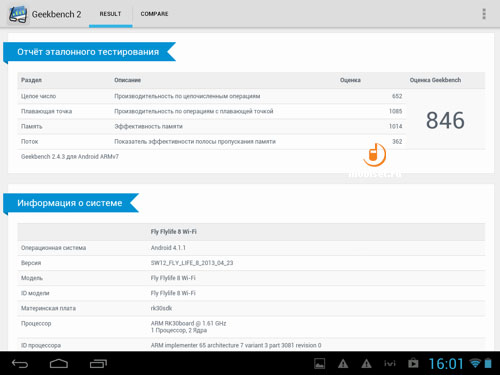Tap the Android back button
Image resolution: width=500 pixels, height=375 pixels.
click(x=20, y=363)
